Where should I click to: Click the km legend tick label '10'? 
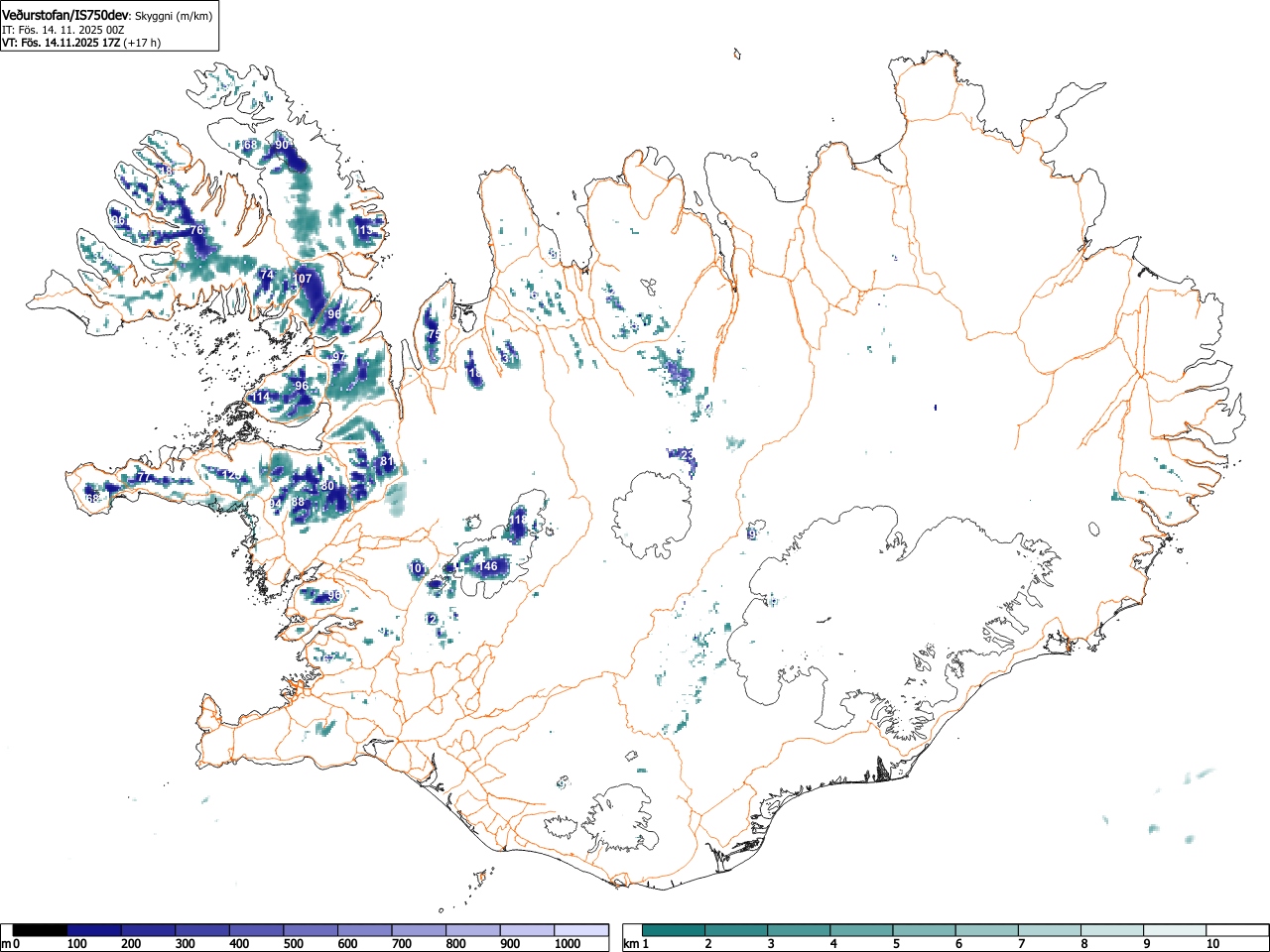pos(1211,944)
